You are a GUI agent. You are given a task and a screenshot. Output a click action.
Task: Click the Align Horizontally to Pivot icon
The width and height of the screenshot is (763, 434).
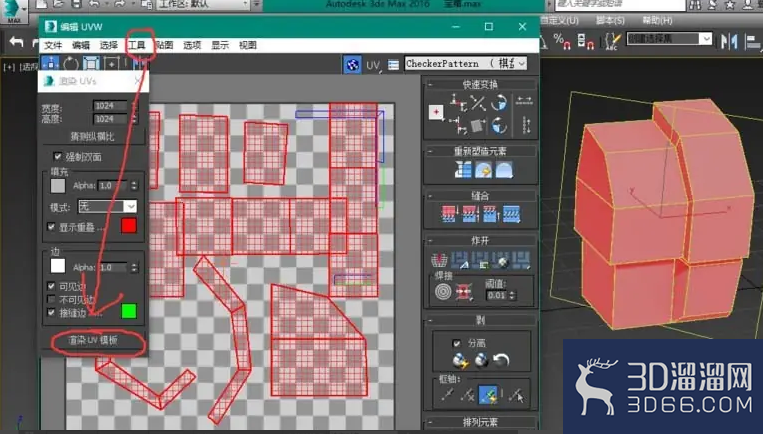pos(457,102)
